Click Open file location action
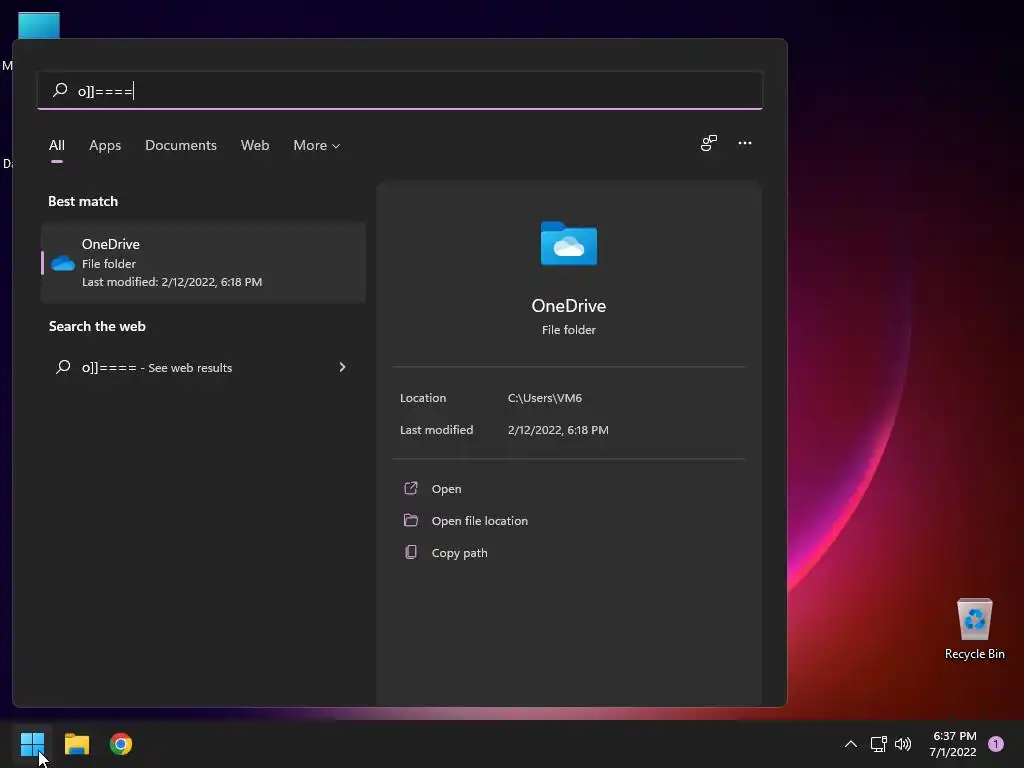This screenshot has width=1024, height=768. 480,520
